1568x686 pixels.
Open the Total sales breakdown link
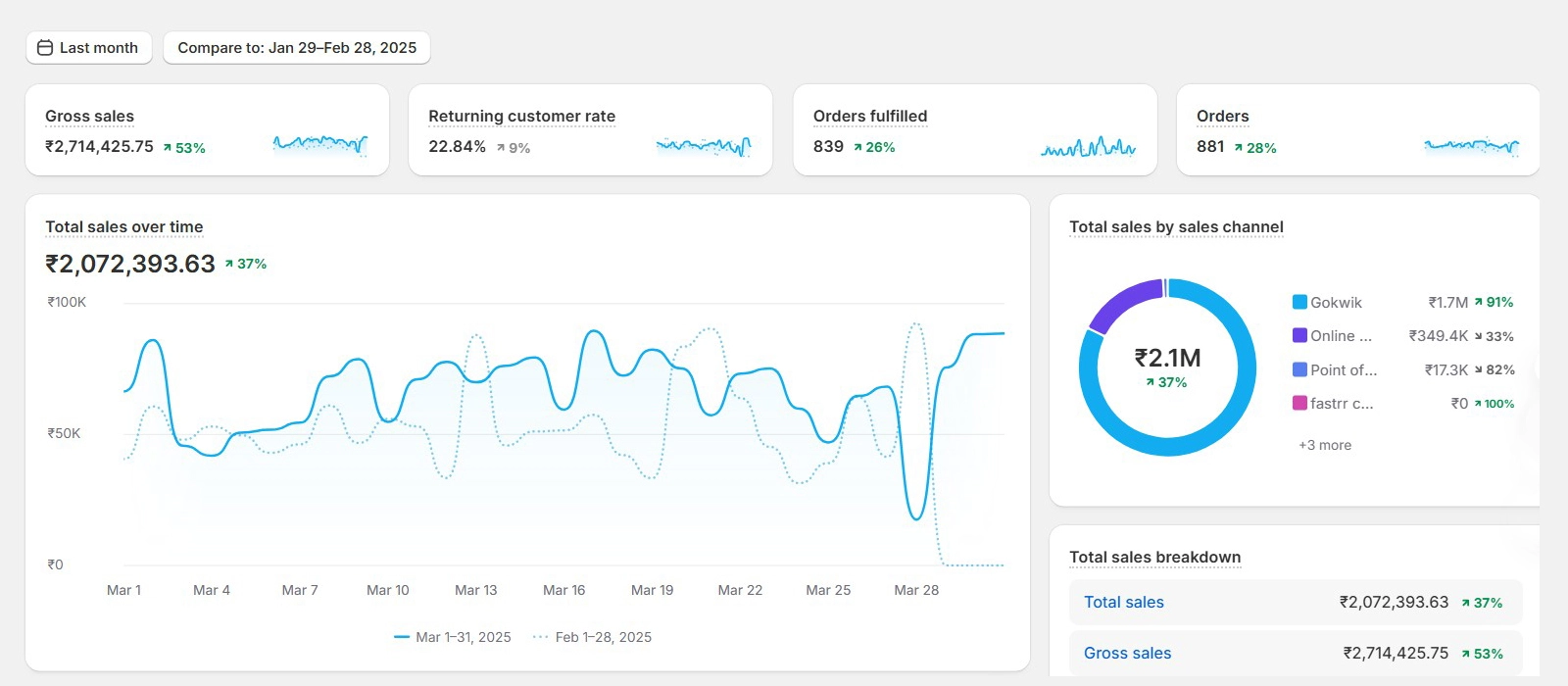click(1123, 603)
